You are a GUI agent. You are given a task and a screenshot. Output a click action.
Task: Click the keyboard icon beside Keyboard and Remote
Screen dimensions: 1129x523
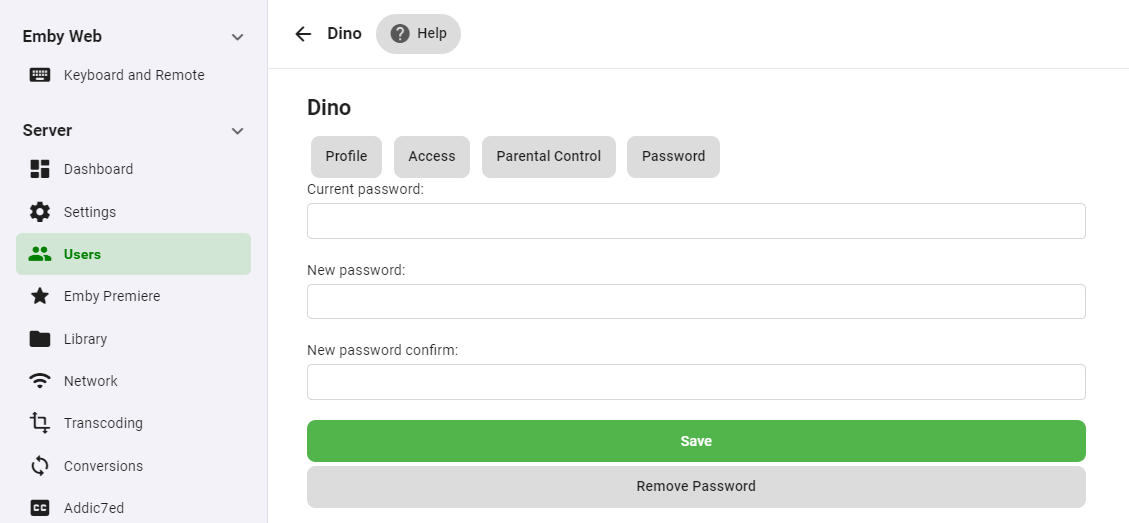pos(40,75)
